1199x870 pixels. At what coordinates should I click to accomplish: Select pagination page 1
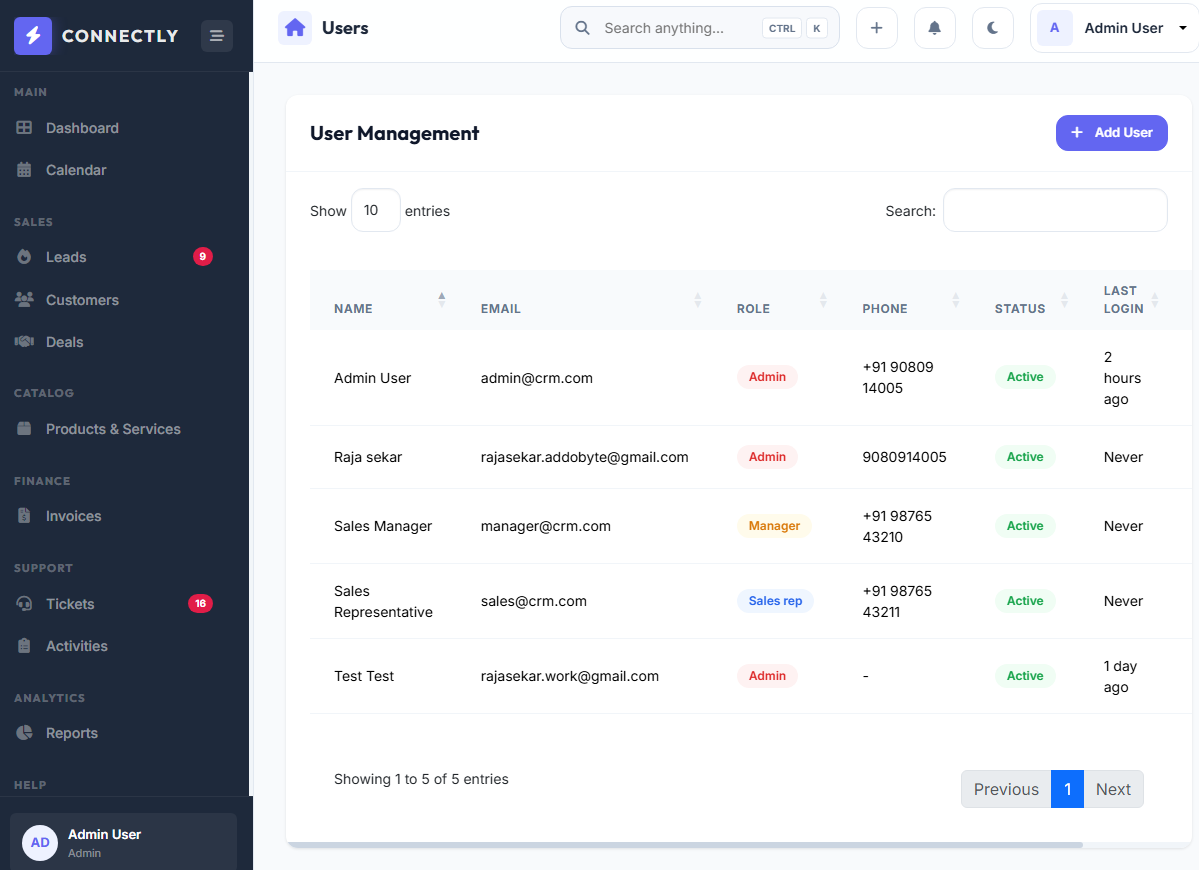click(1067, 789)
